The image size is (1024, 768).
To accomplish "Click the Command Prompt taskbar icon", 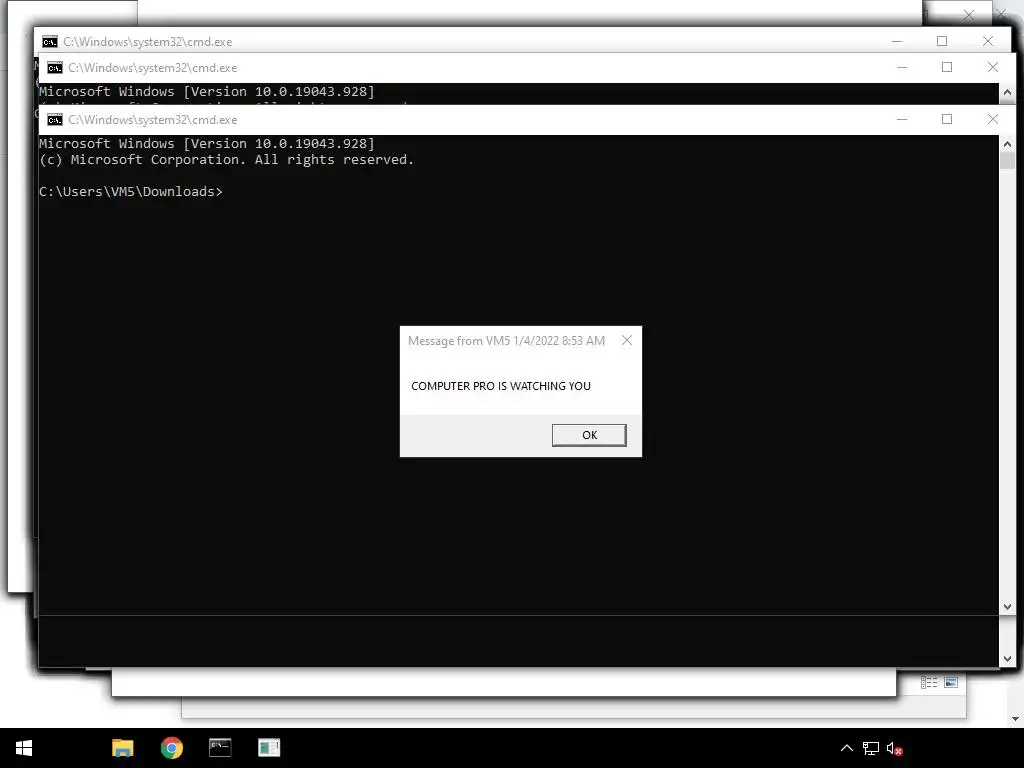I will point(220,748).
